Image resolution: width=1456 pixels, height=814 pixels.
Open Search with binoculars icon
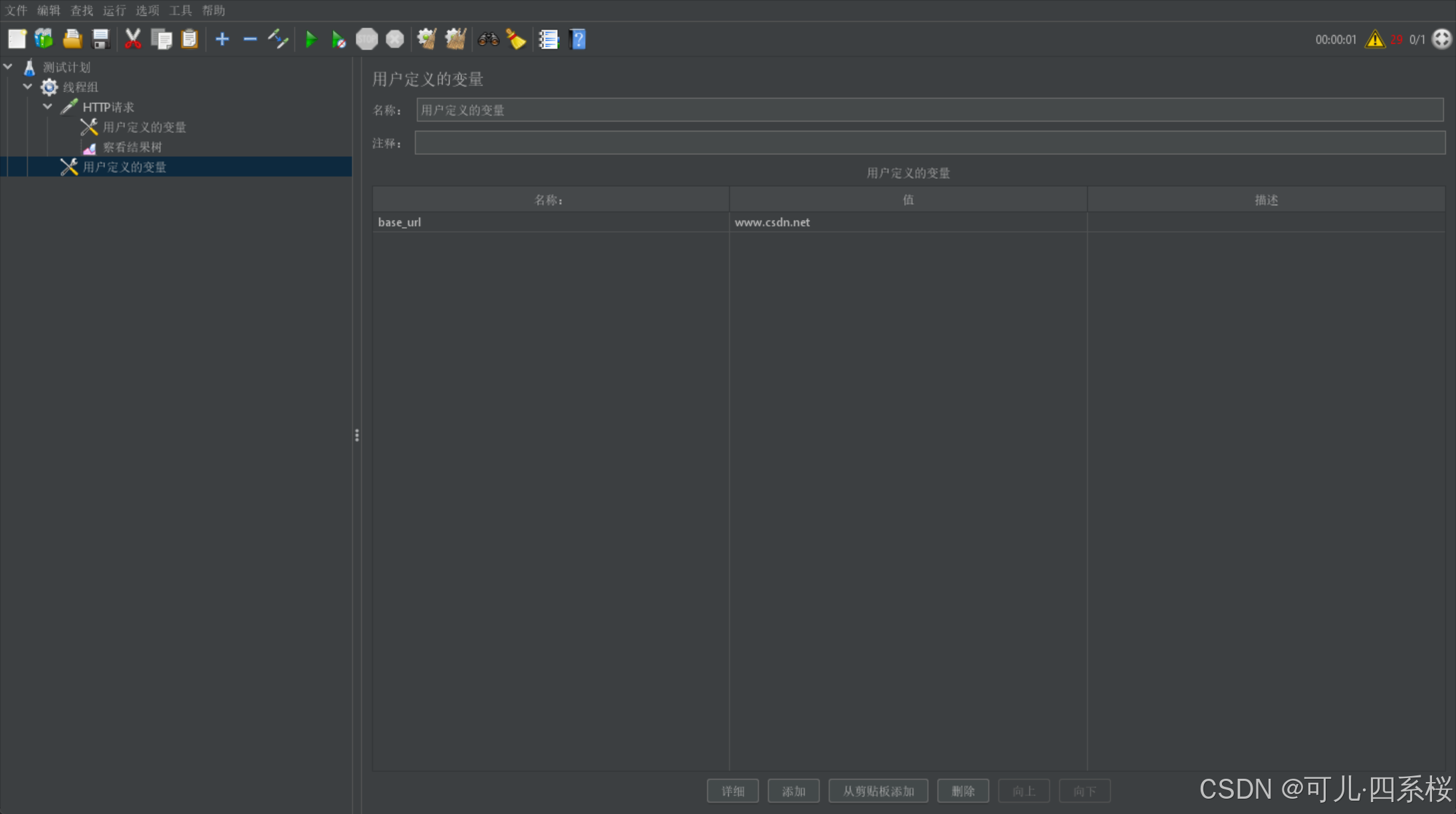[x=488, y=40]
